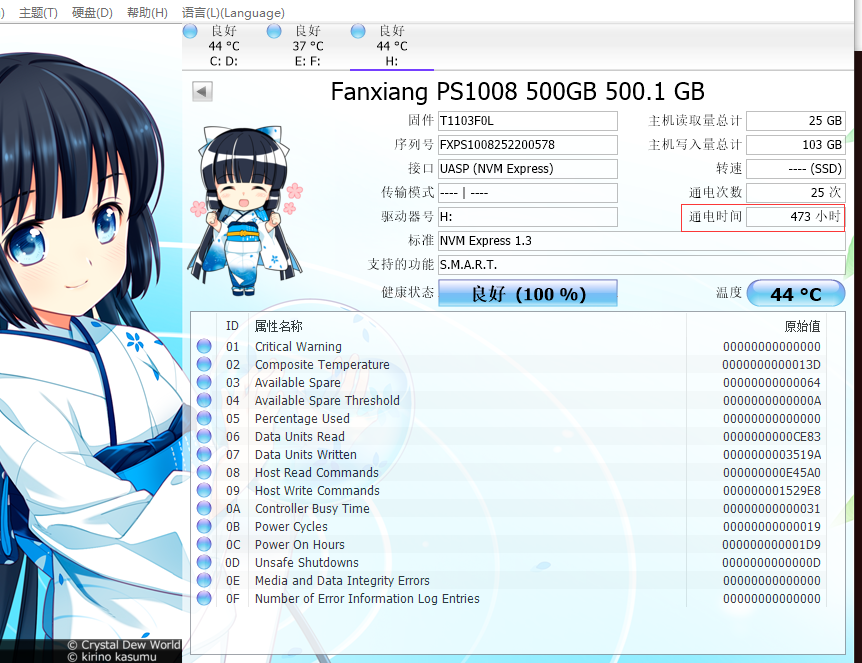The image size is (862, 663).
Task: Click the firmware field T1103F0L
Action: point(528,121)
